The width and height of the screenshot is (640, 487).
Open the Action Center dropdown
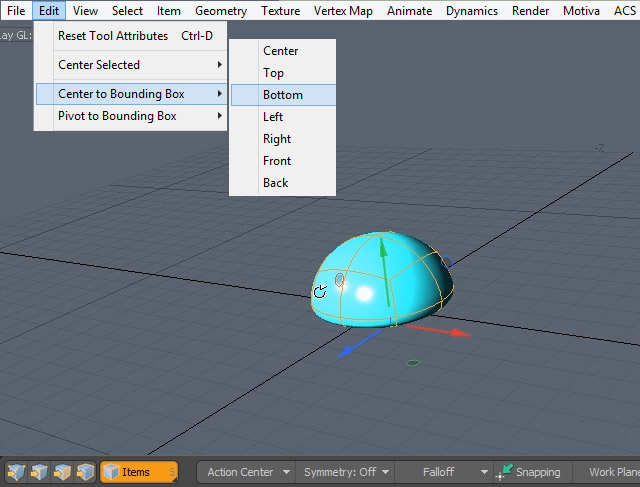[249, 472]
